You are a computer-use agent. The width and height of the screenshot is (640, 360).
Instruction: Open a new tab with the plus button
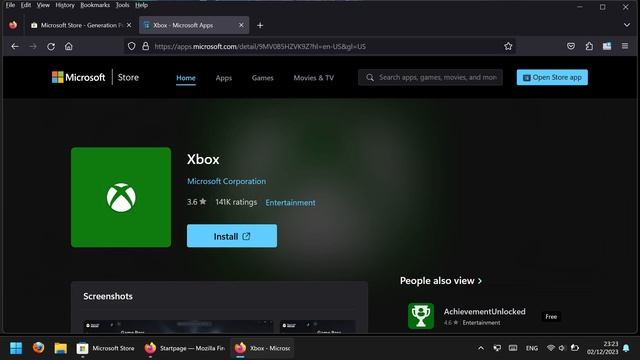260,25
